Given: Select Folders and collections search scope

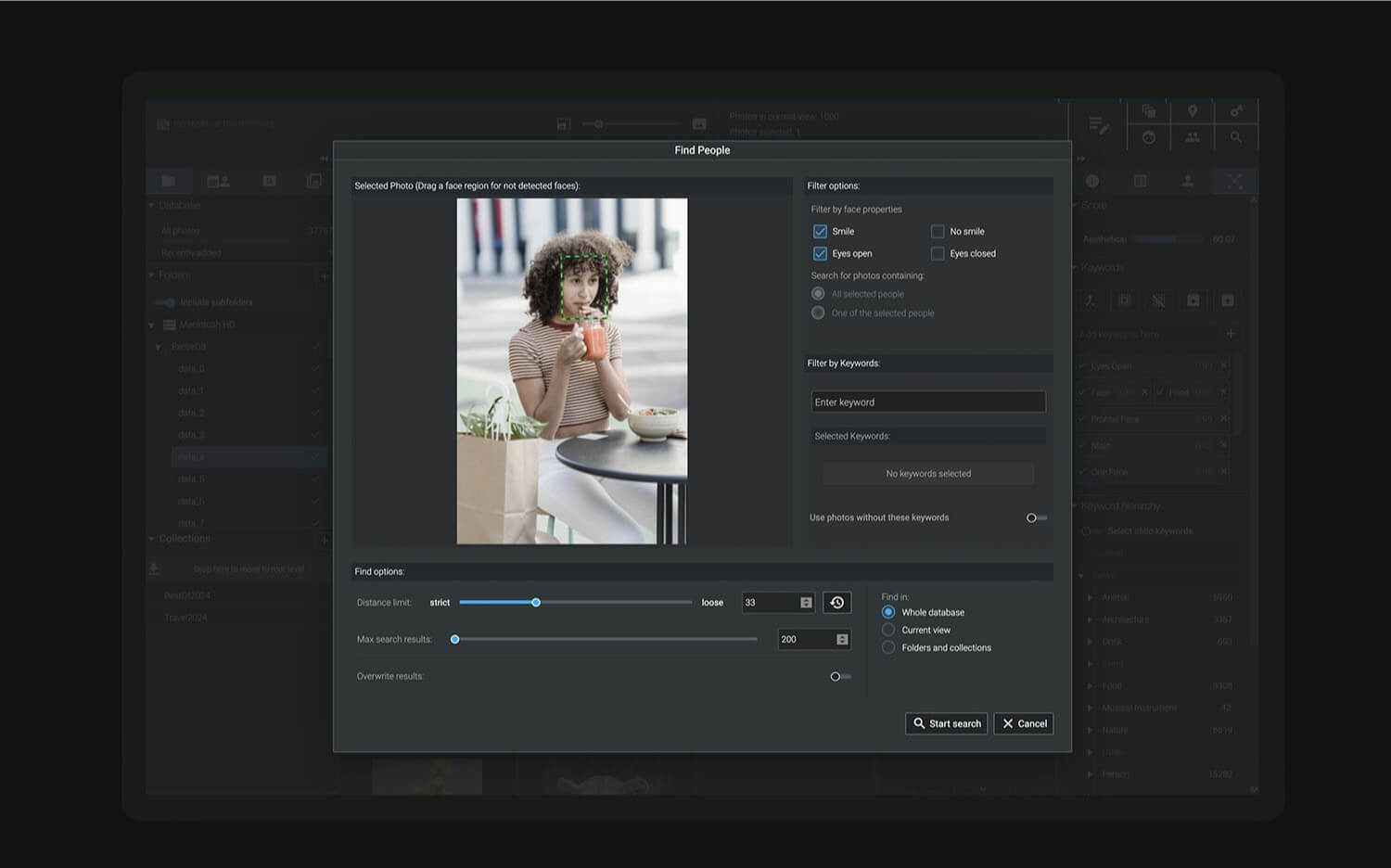Looking at the screenshot, I should (888, 647).
